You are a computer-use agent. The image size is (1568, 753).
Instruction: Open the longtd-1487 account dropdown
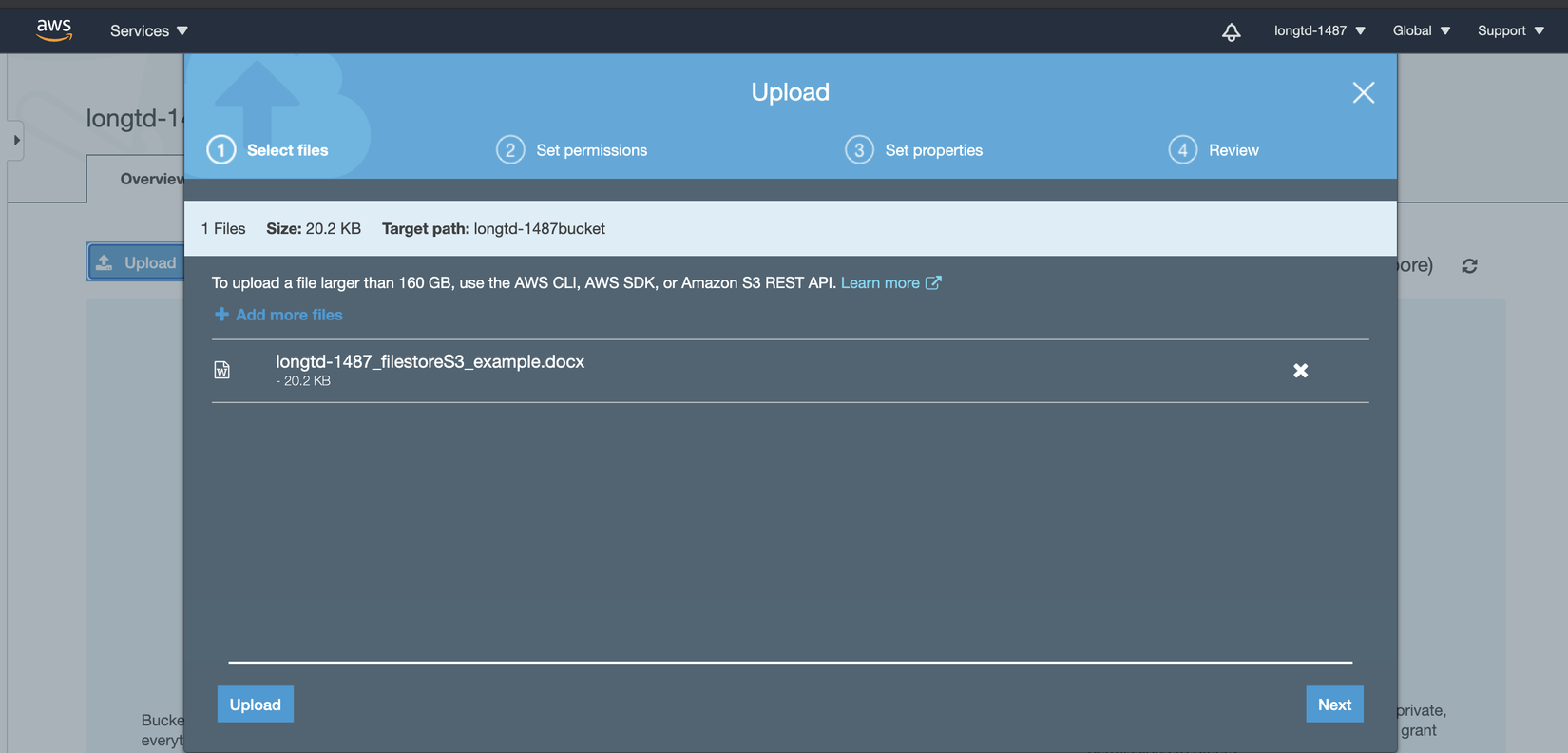(x=1320, y=31)
